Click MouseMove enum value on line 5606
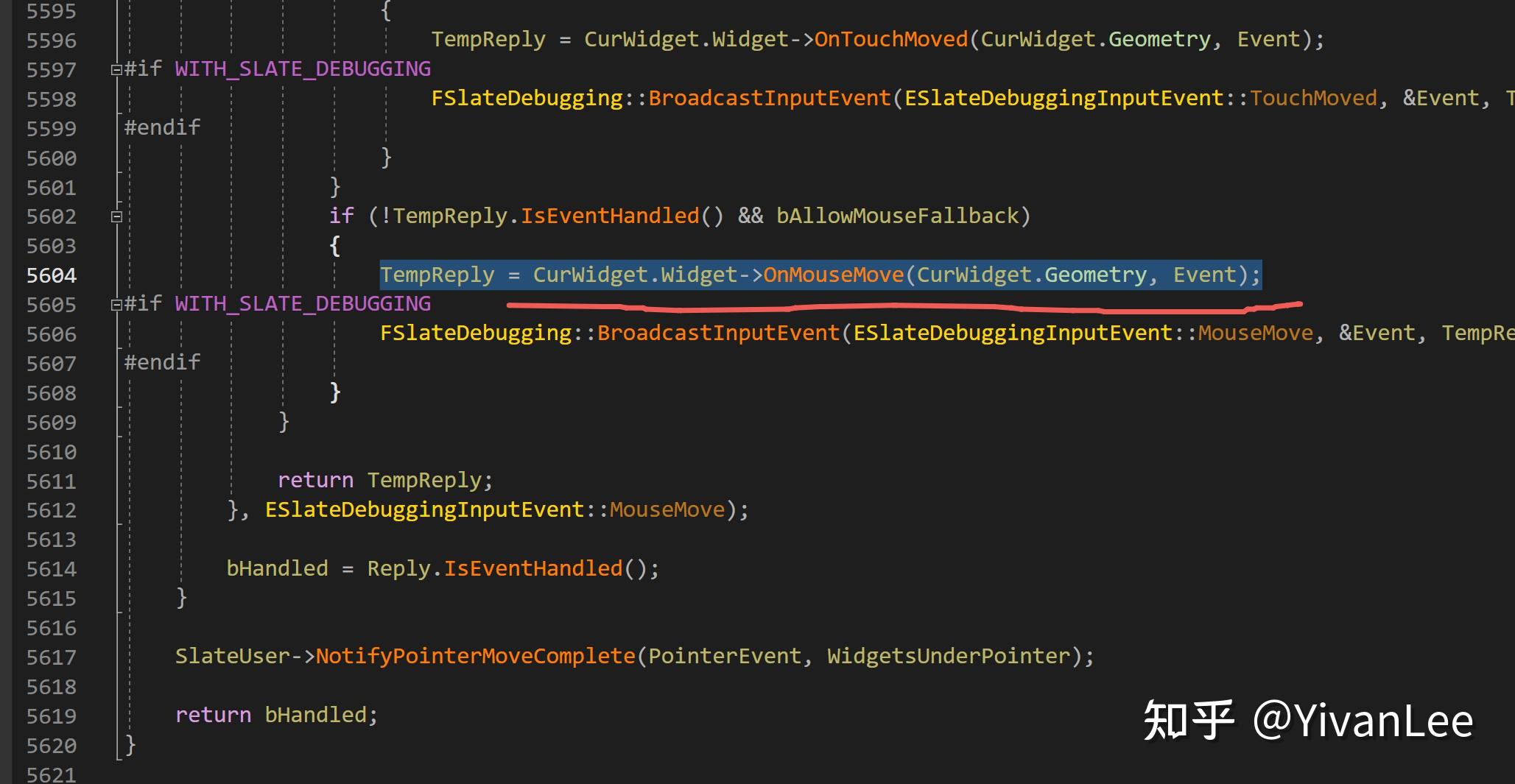 [1256, 333]
